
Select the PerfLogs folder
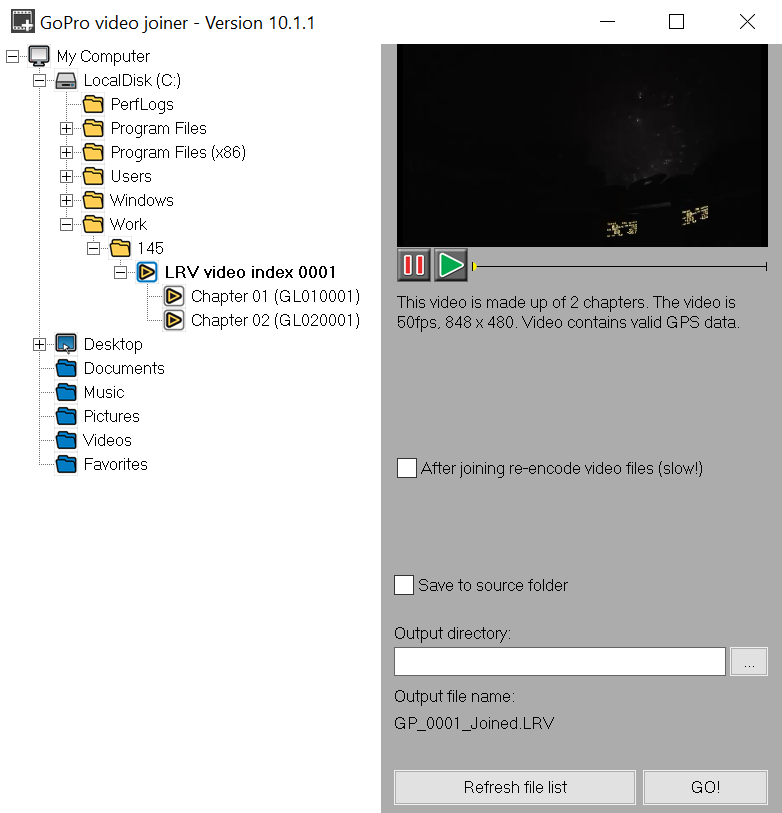(x=141, y=104)
